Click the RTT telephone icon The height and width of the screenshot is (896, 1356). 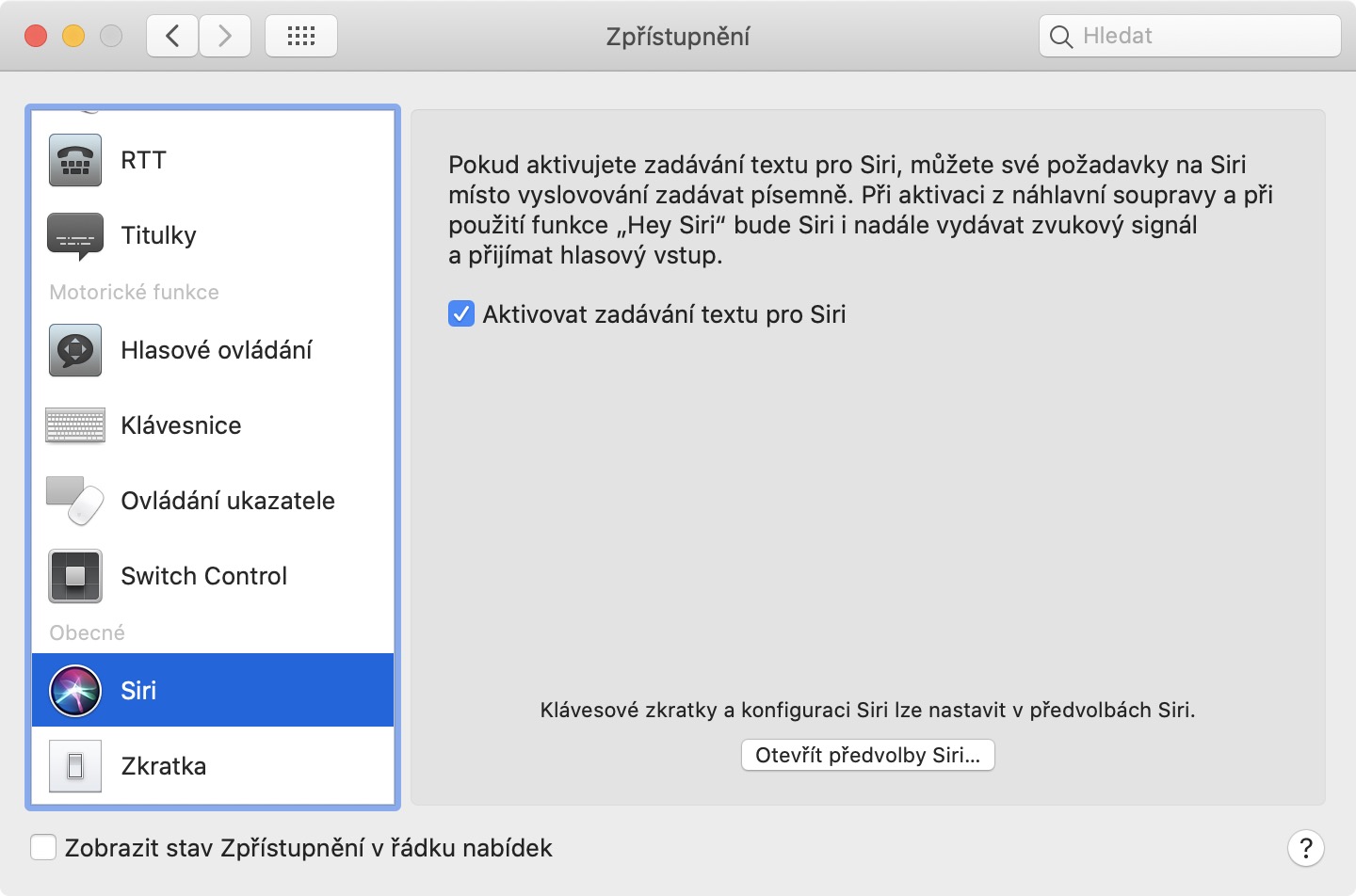click(x=75, y=160)
